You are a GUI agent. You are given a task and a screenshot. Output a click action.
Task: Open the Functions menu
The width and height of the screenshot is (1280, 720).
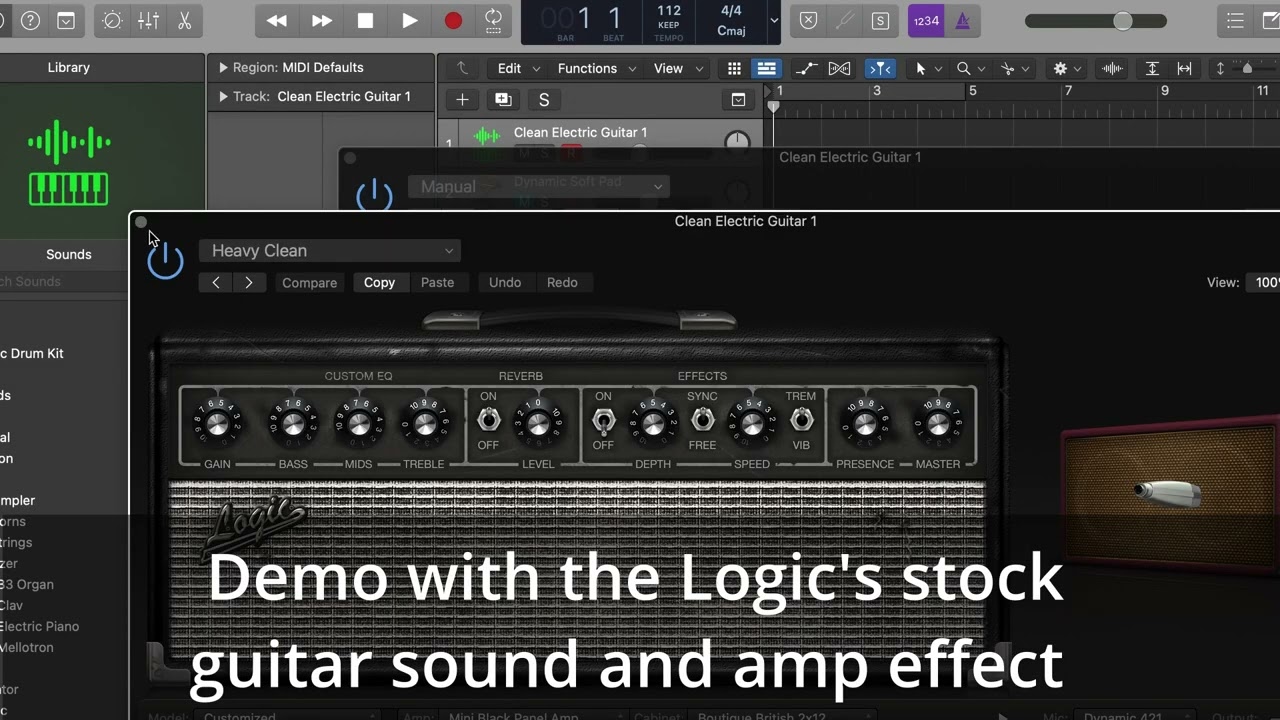pos(596,68)
